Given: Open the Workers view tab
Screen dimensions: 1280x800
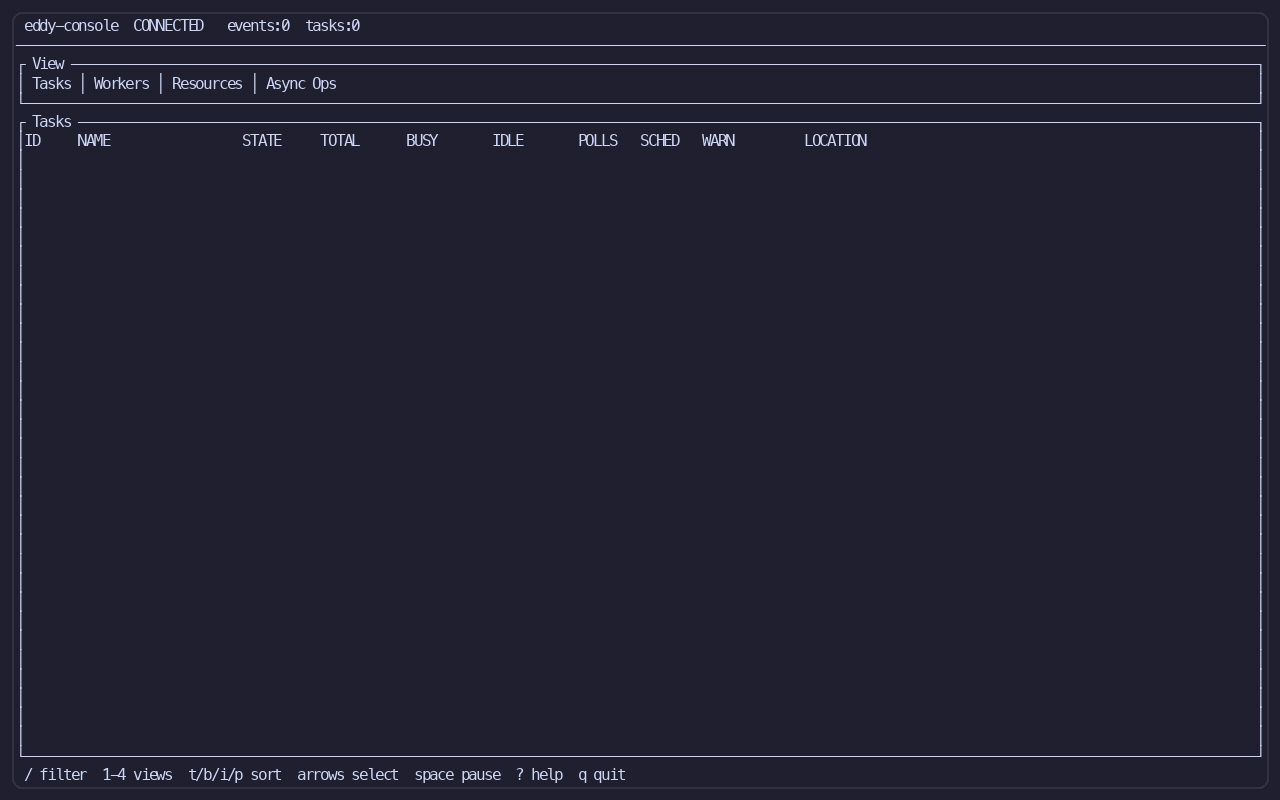Looking at the screenshot, I should point(121,84).
